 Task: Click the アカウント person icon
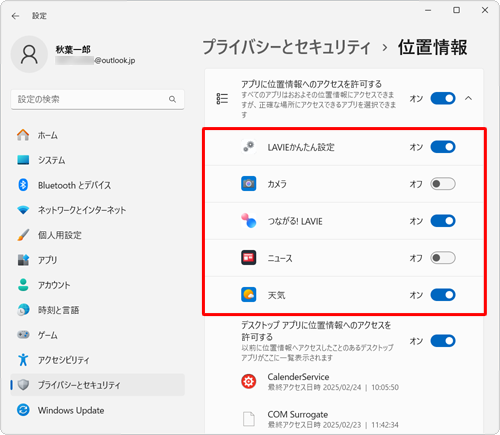[x=23, y=285]
